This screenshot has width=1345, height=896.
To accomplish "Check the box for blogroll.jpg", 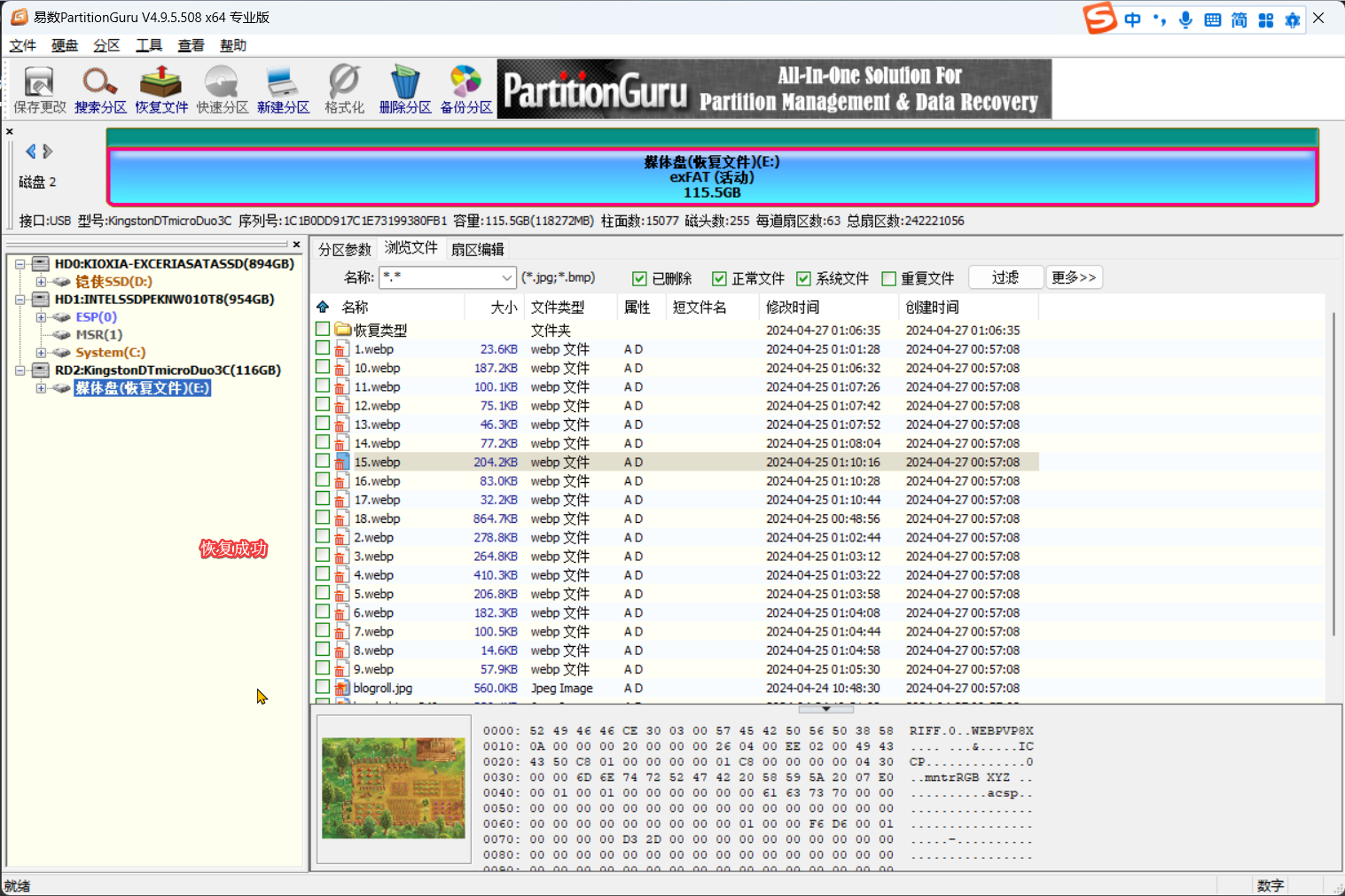I will pos(323,687).
